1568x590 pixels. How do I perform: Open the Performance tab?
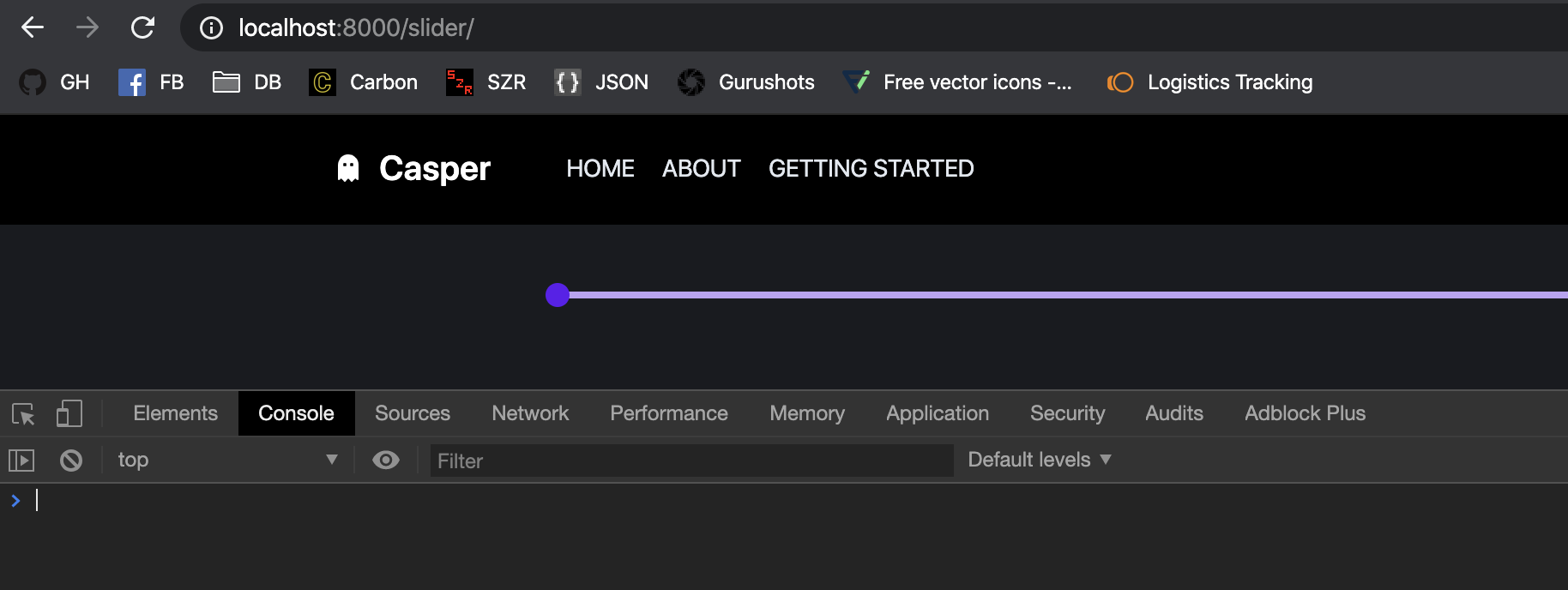coord(669,413)
